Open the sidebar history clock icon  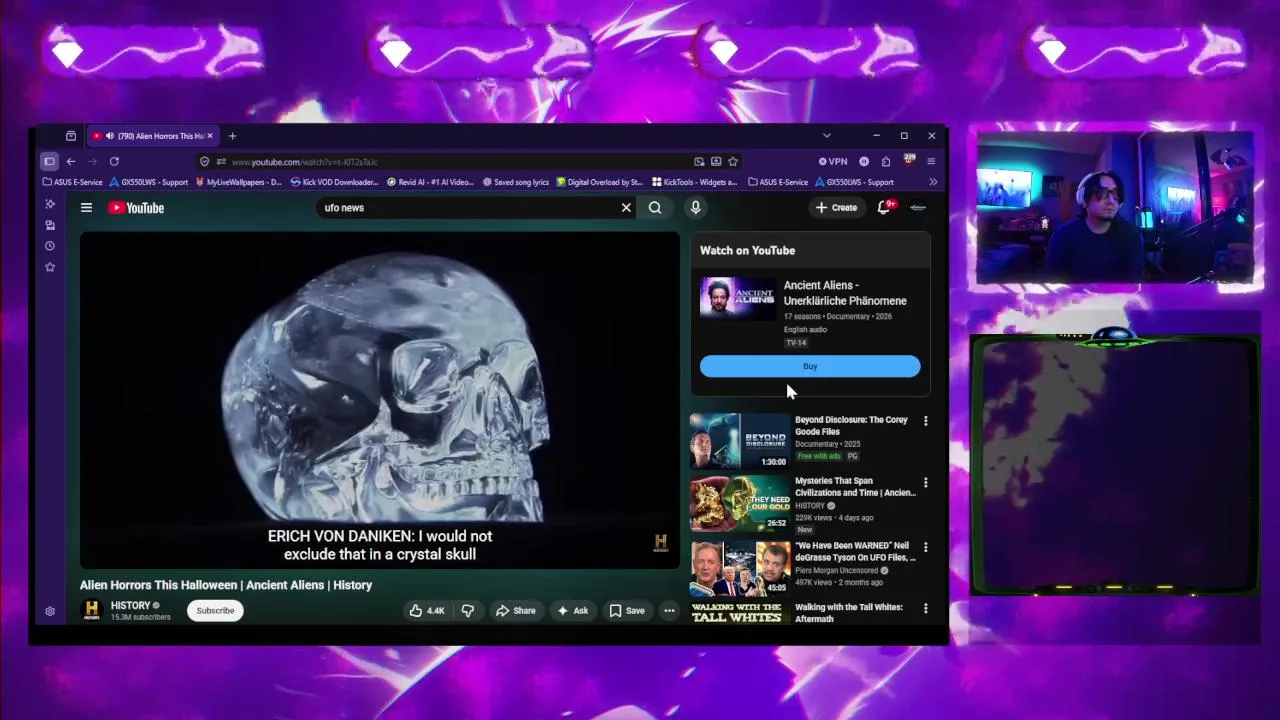coord(50,246)
